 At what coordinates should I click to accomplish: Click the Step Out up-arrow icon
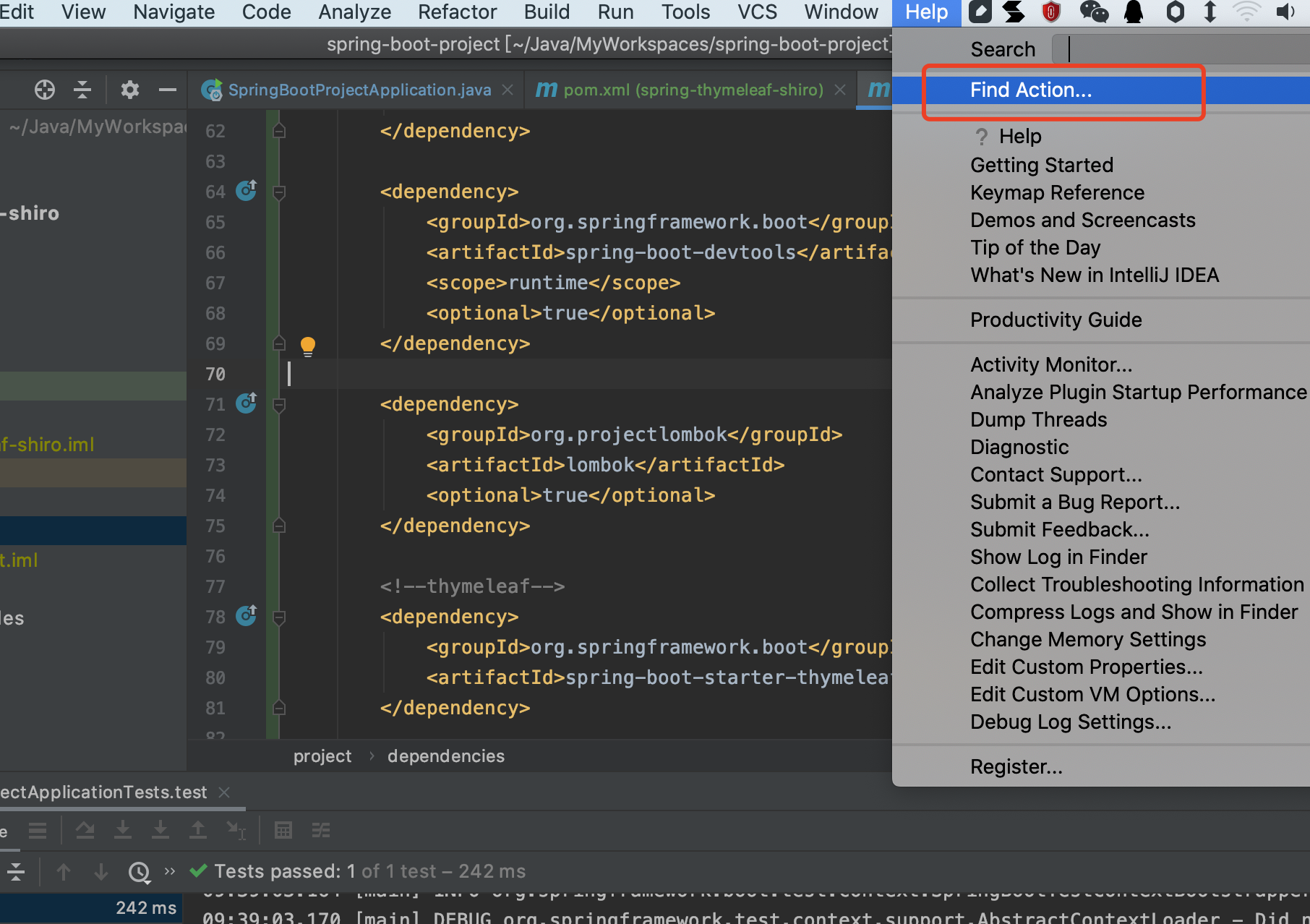point(197,830)
